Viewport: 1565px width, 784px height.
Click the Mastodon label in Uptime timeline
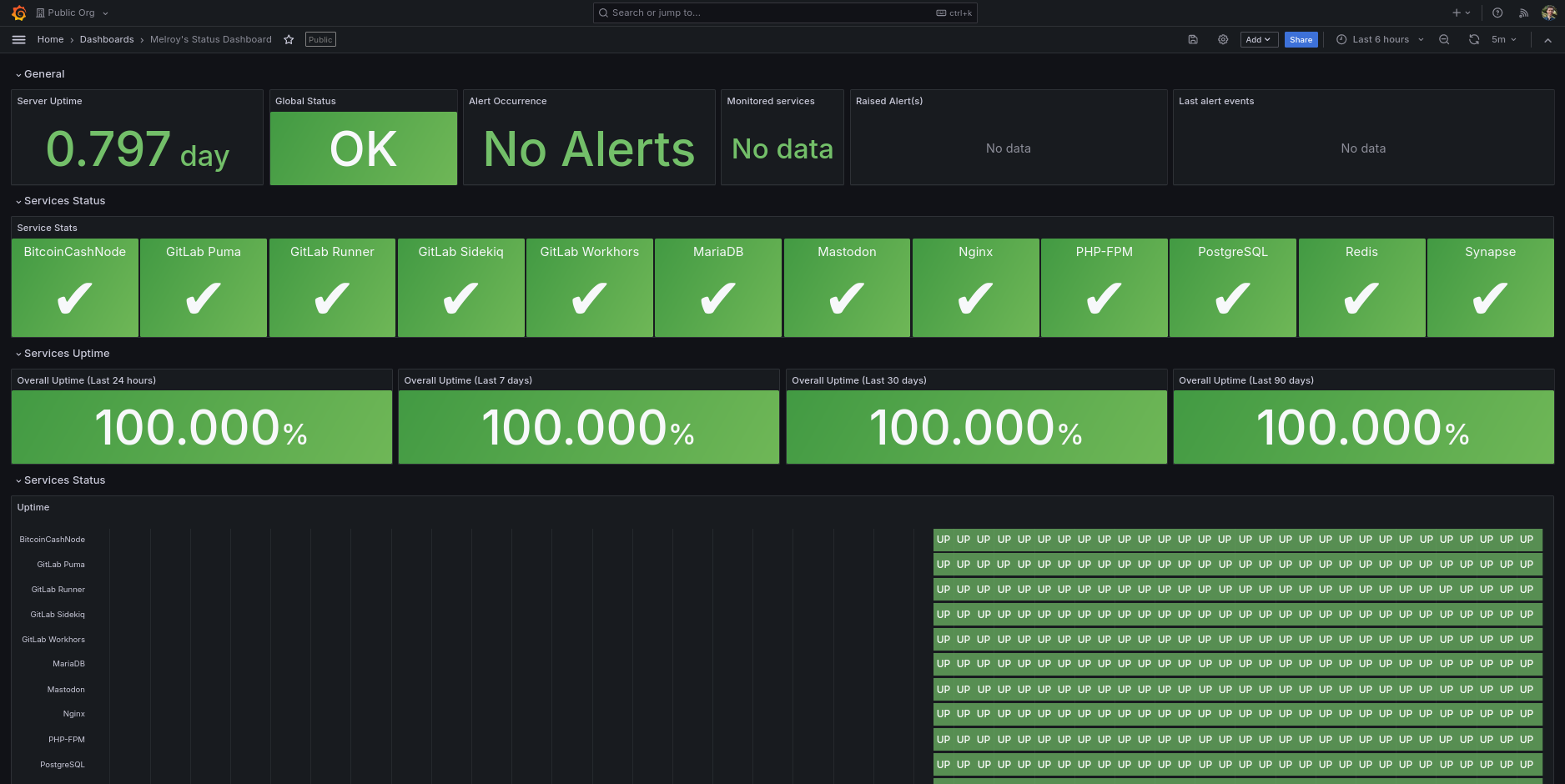[x=66, y=690]
